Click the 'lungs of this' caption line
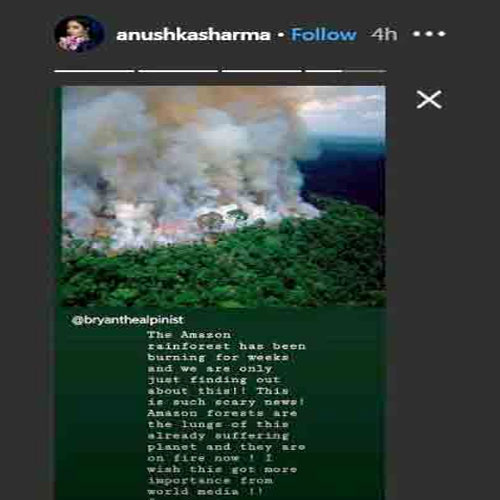Viewport: 500px width, 500px height. tap(235, 424)
